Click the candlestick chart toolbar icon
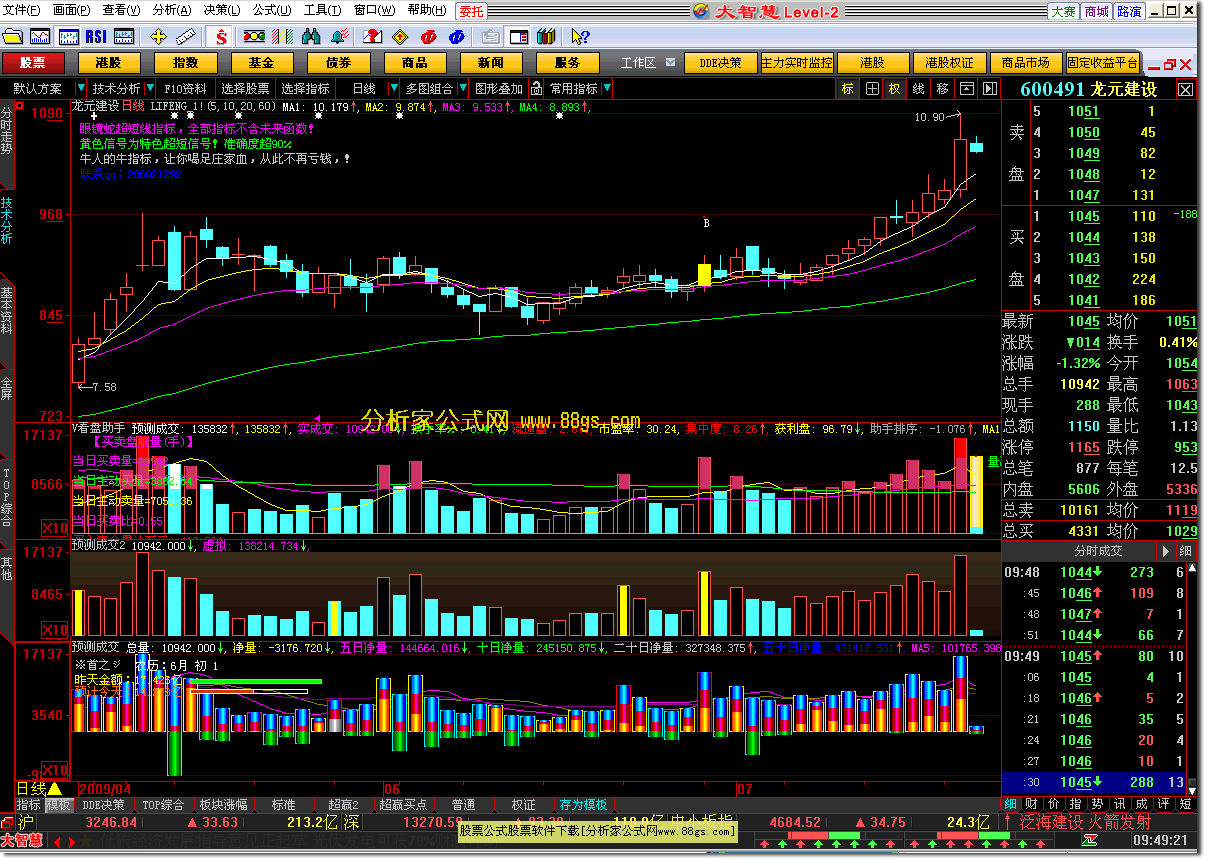 point(69,37)
